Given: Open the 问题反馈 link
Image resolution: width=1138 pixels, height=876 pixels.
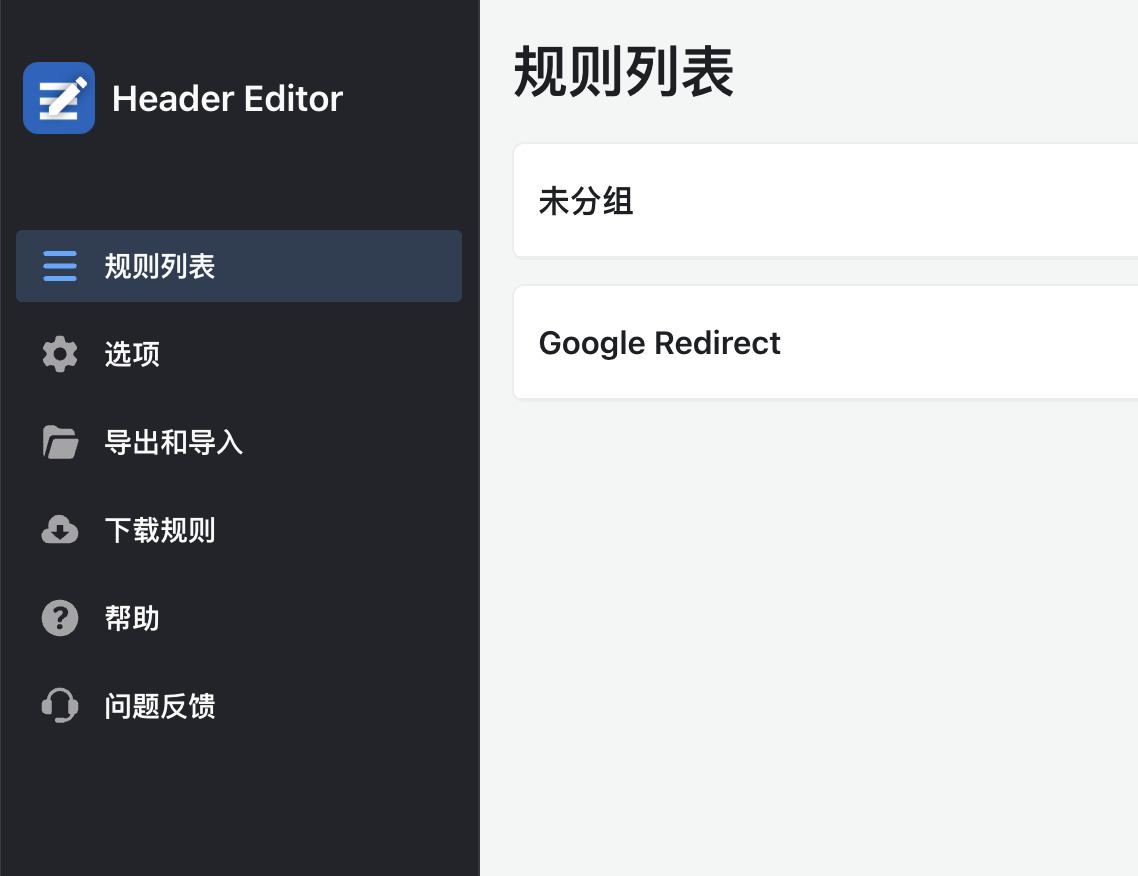Looking at the screenshot, I should (239, 705).
